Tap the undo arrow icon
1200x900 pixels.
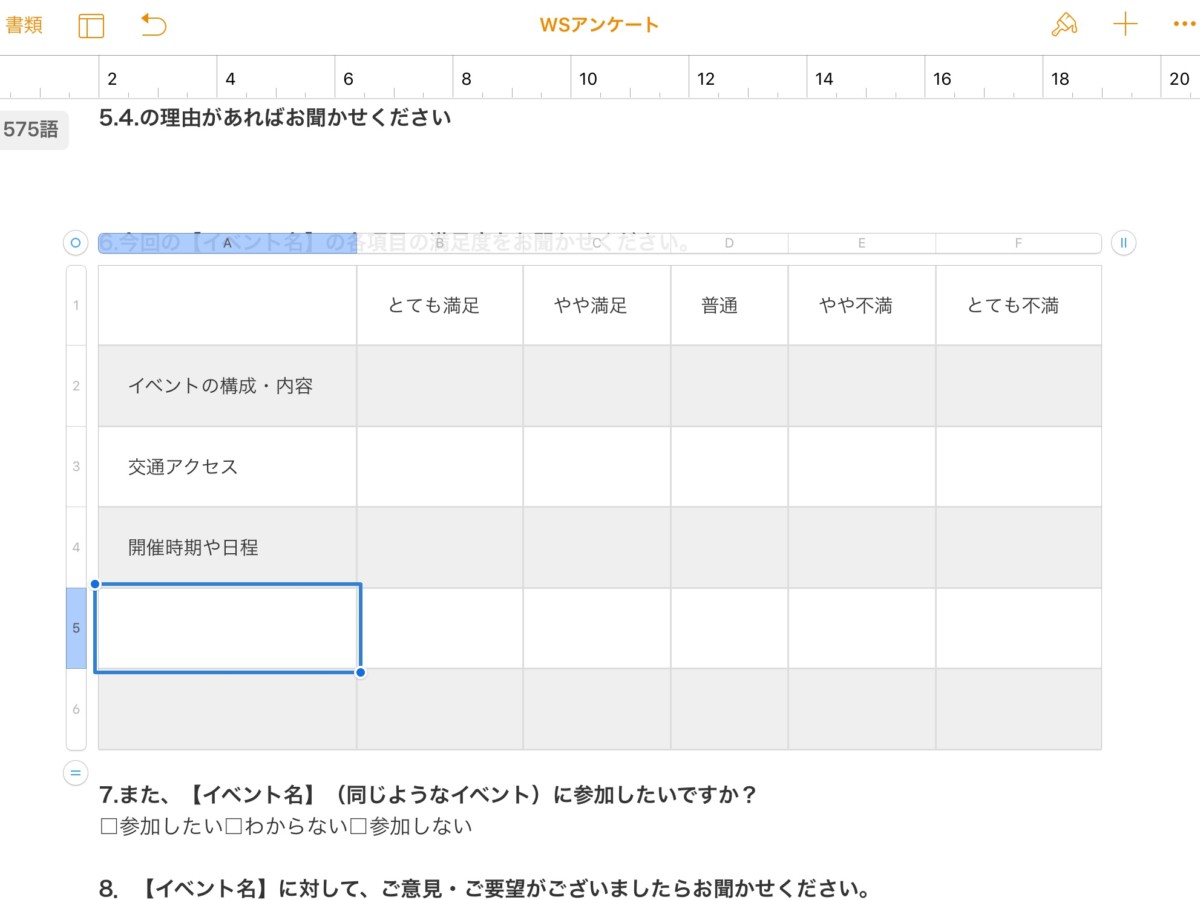coord(153,26)
